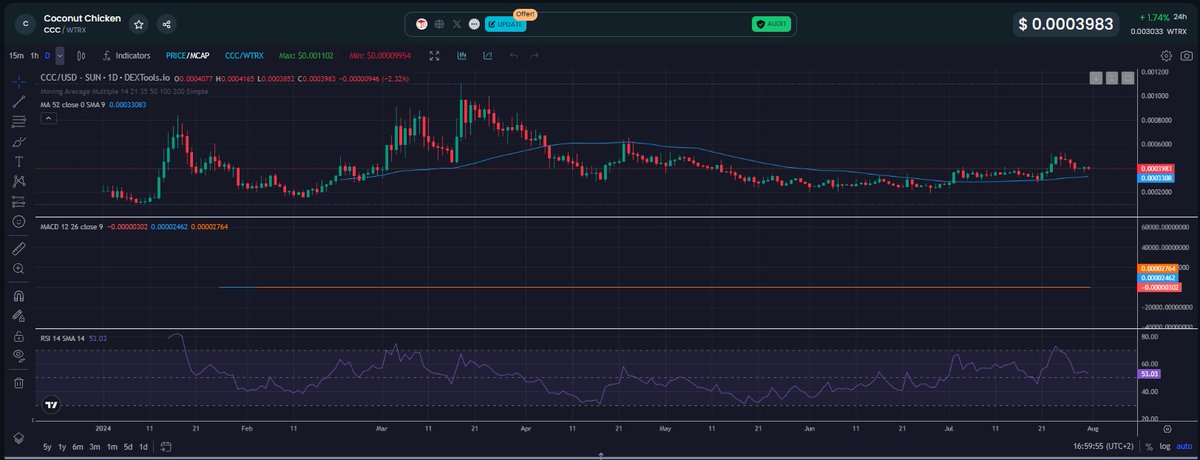Screen dimensions: 1200x460
Task: Select the 15m timeframe
Action: point(16,56)
